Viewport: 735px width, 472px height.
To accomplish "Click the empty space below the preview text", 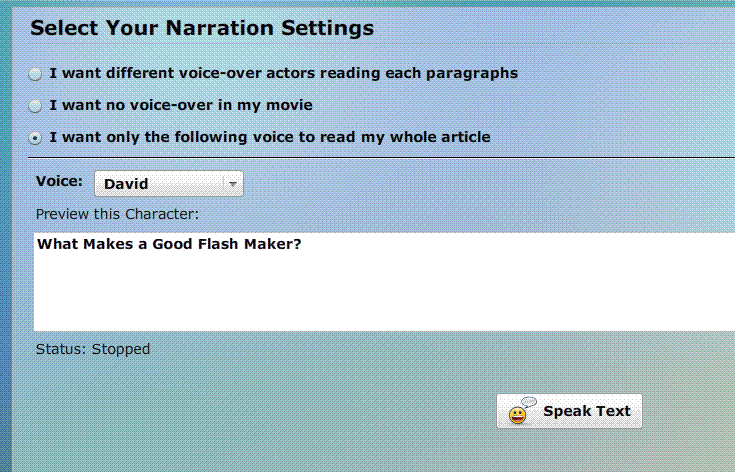I will click(x=384, y=293).
